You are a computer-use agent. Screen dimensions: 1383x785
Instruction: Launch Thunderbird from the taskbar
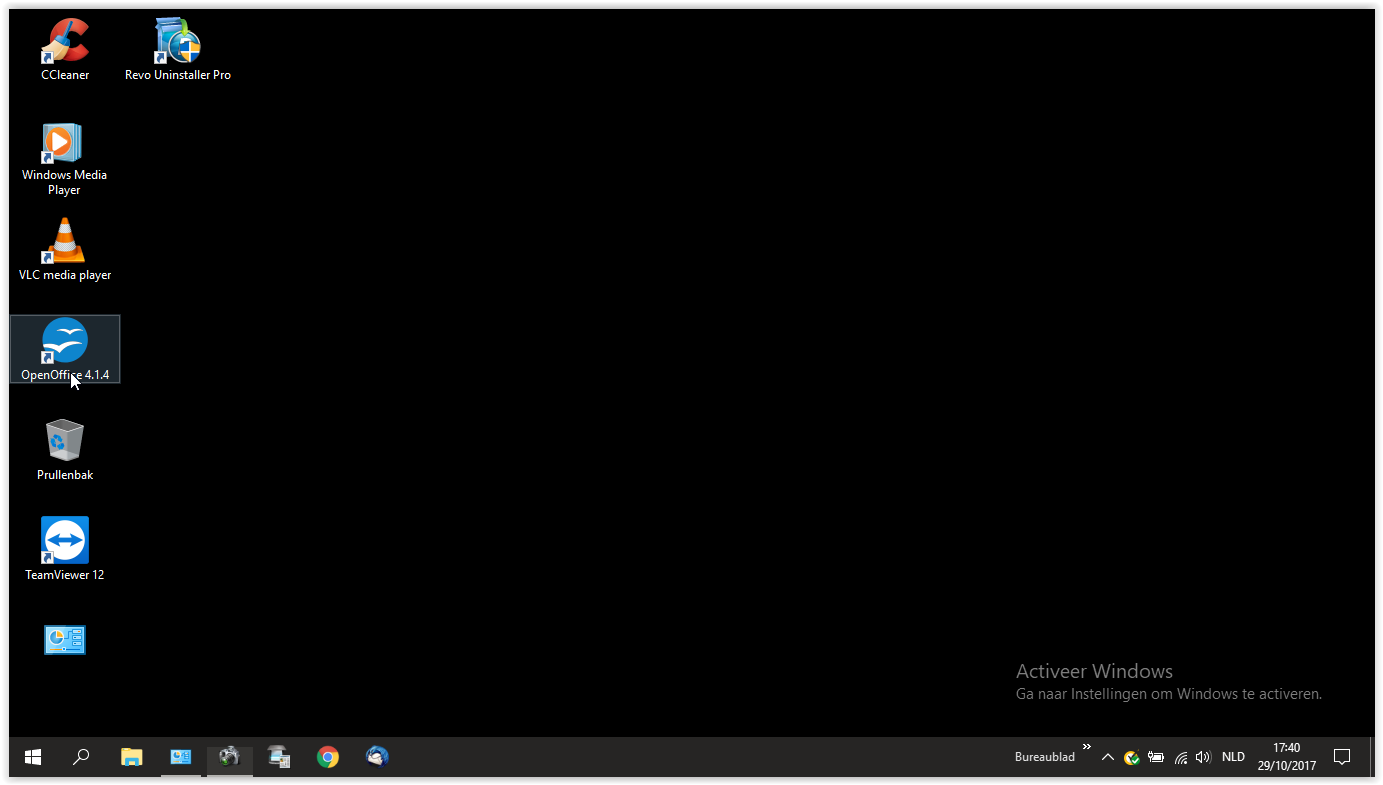coord(377,757)
